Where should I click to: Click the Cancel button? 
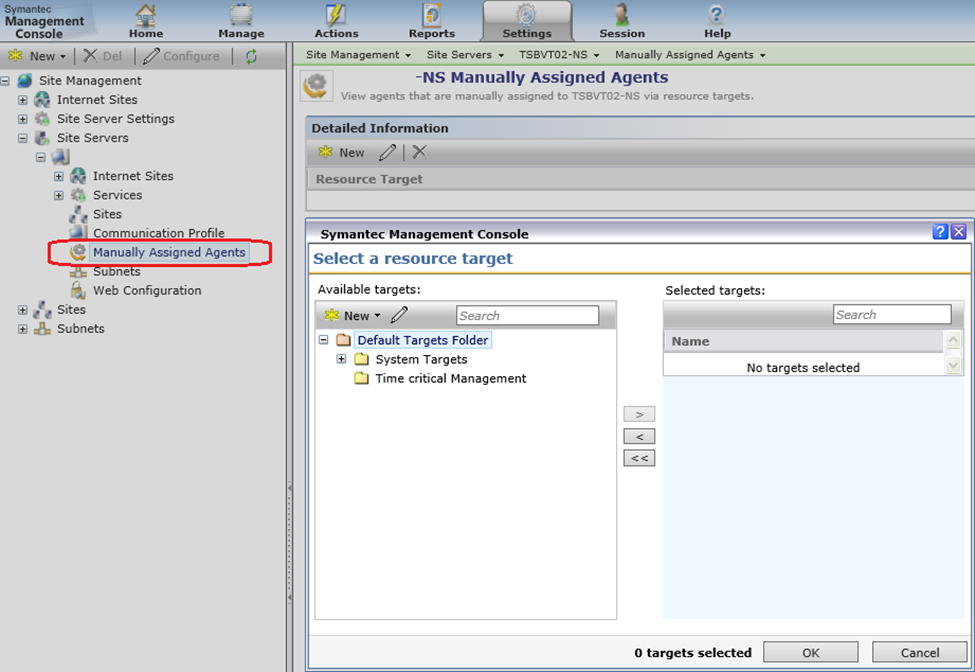click(x=919, y=652)
